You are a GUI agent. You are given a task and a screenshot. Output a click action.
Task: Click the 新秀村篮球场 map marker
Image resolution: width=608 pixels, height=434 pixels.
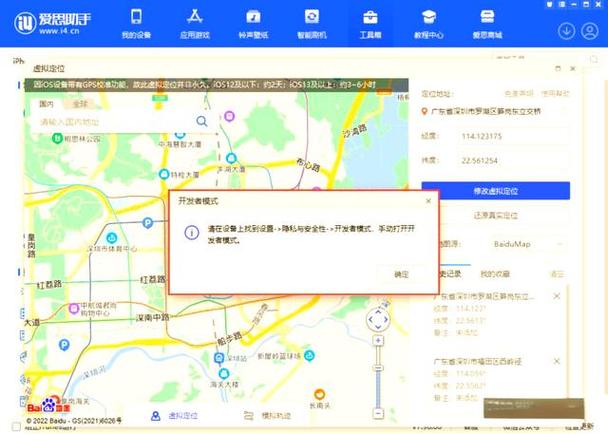coord(309,355)
